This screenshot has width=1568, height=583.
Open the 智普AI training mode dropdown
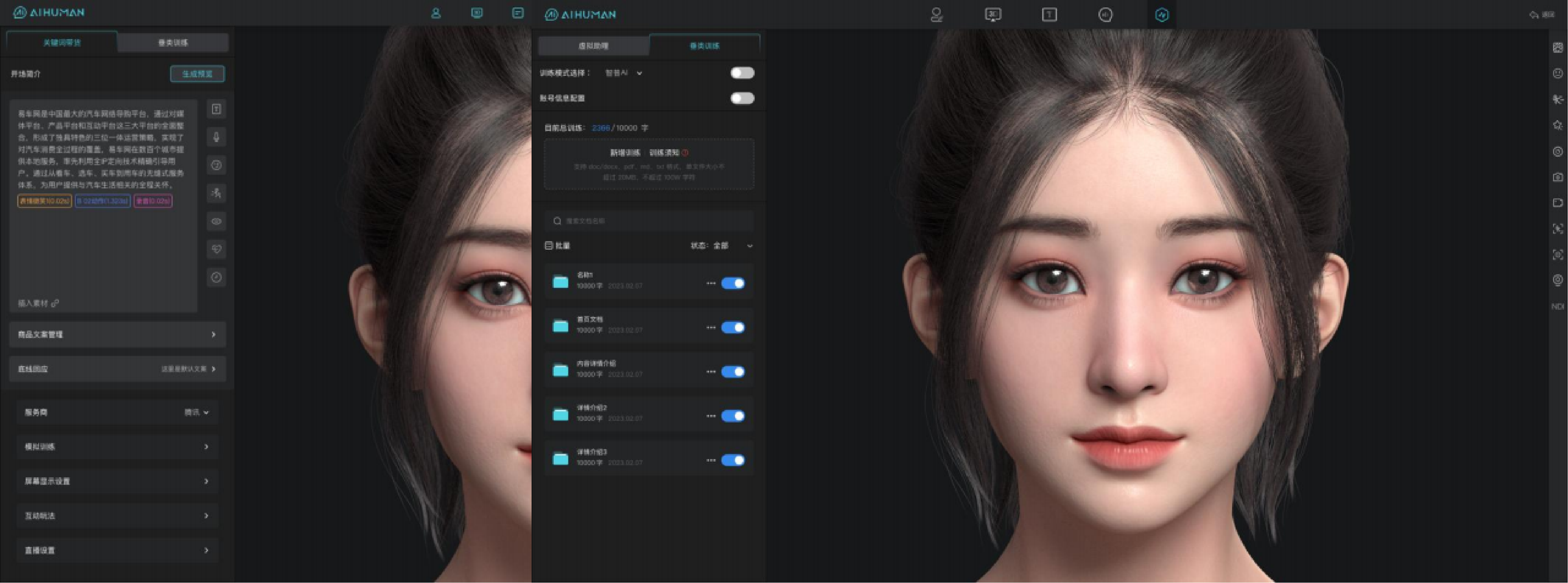tap(623, 73)
